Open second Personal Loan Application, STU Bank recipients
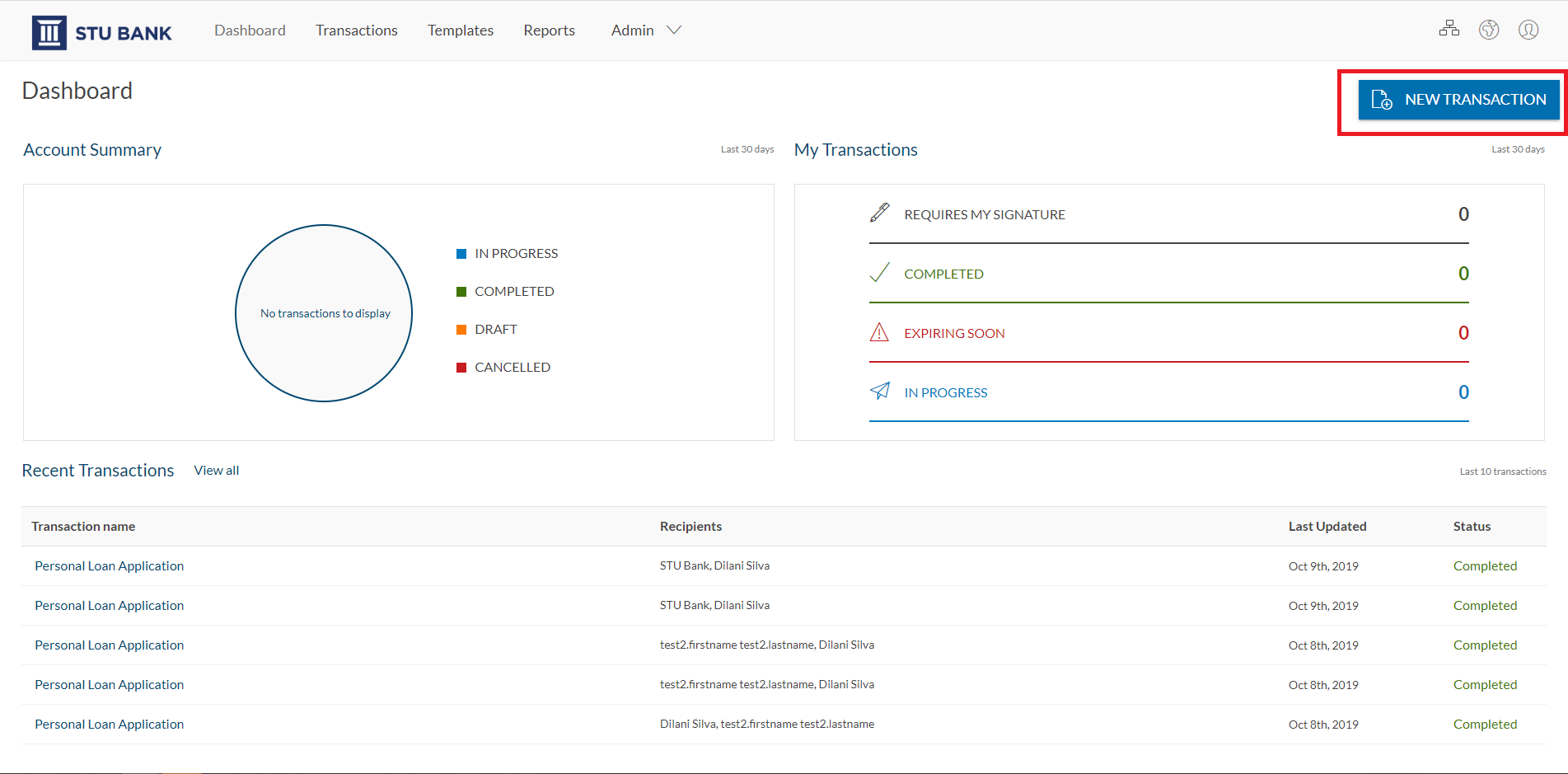Viewport: 1568px width, 774px height. (109, 606)
